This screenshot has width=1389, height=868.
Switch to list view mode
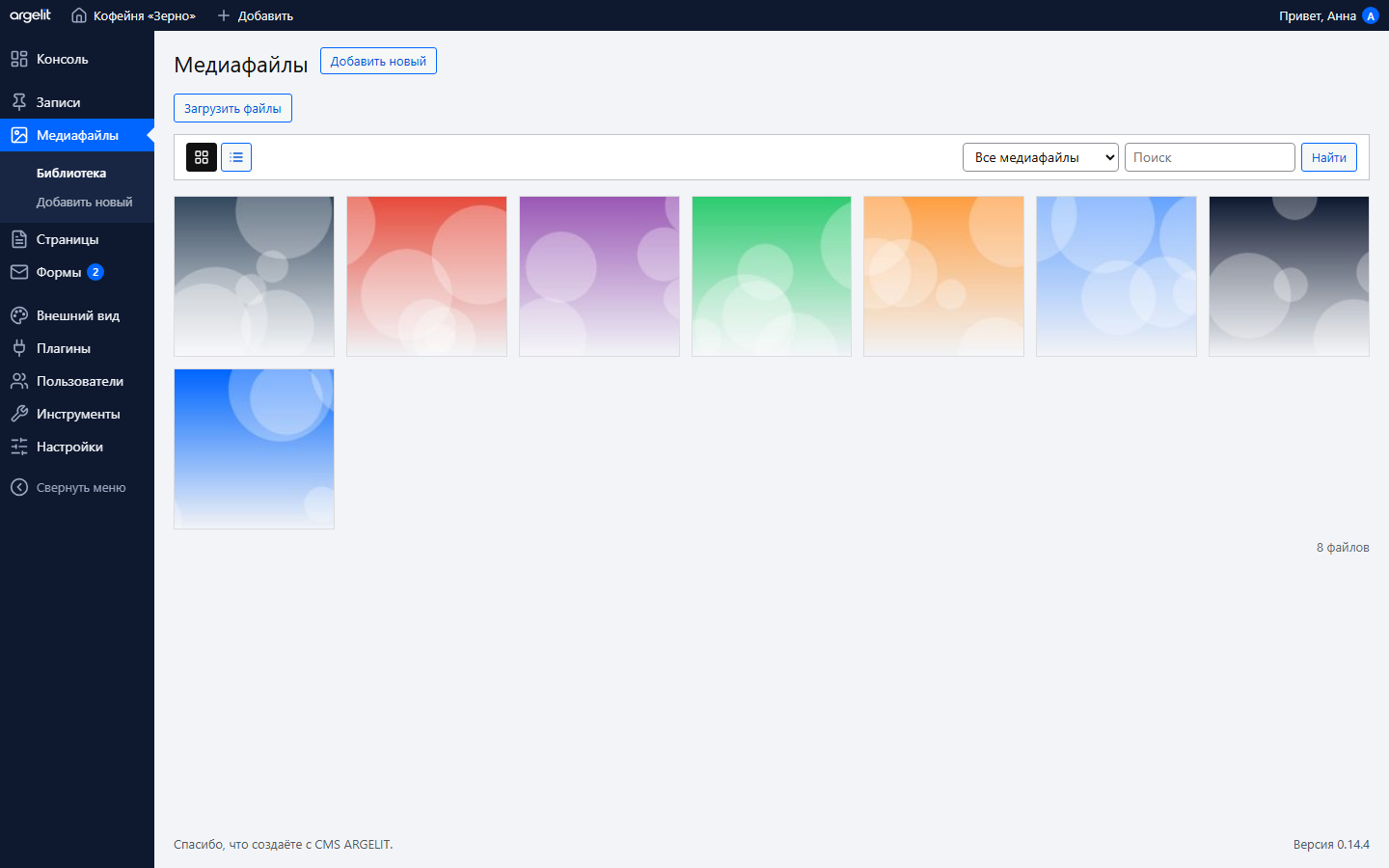pyautogui.click(x=236, y=157)
